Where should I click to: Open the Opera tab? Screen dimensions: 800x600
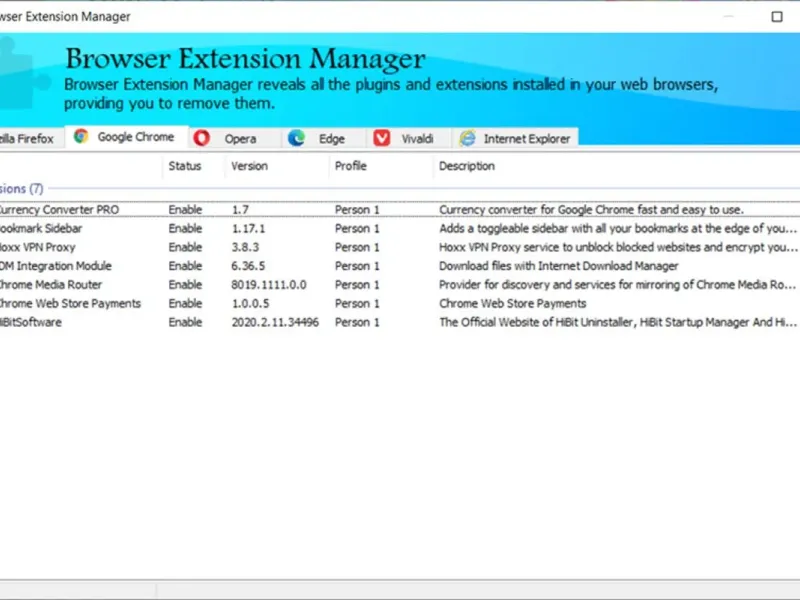[235, 138]
